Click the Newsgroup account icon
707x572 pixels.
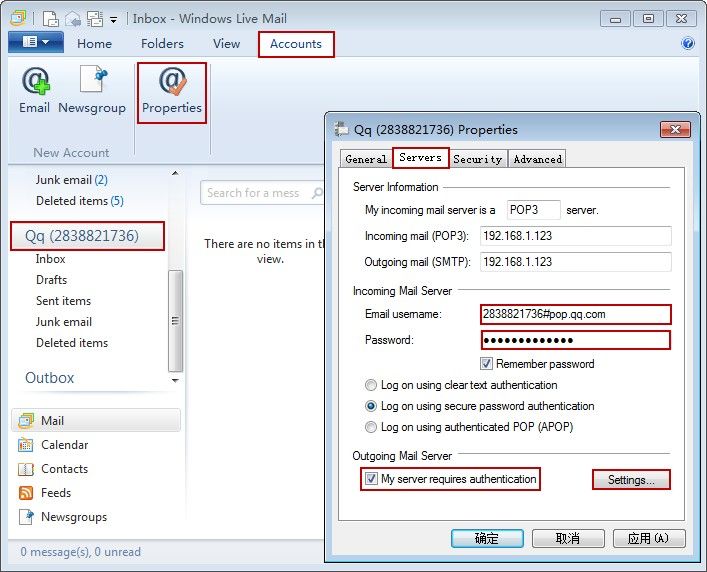(94, 79)
